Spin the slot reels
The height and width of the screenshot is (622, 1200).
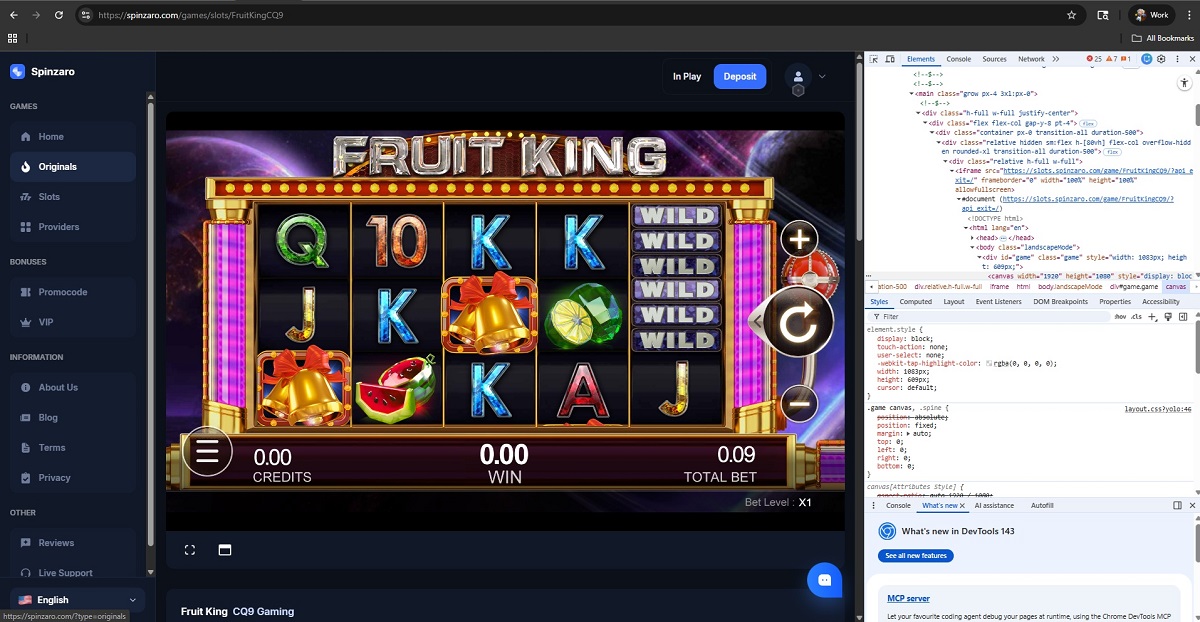798,322
